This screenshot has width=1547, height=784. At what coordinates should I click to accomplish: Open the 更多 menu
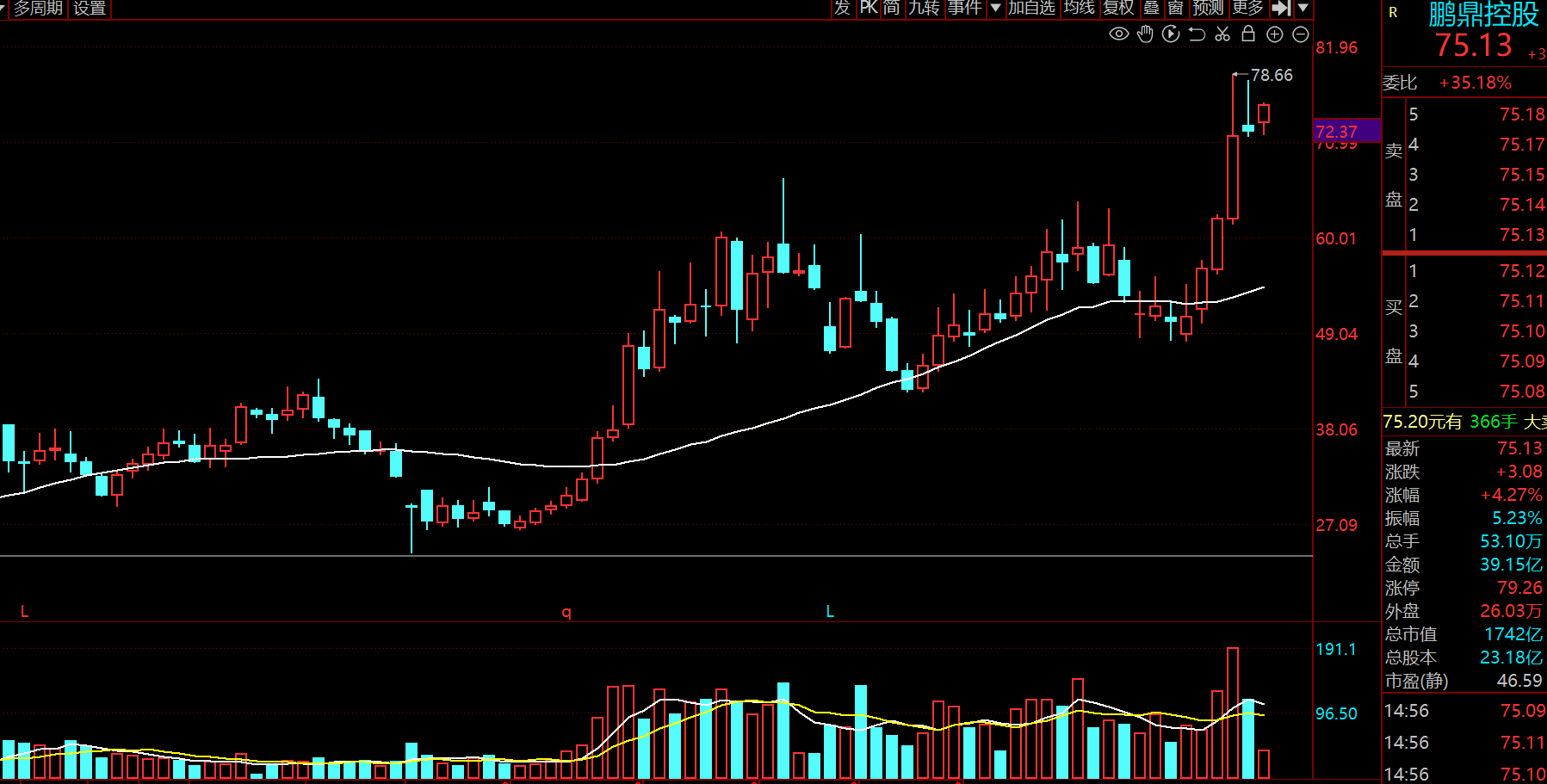click(1247, 8)
